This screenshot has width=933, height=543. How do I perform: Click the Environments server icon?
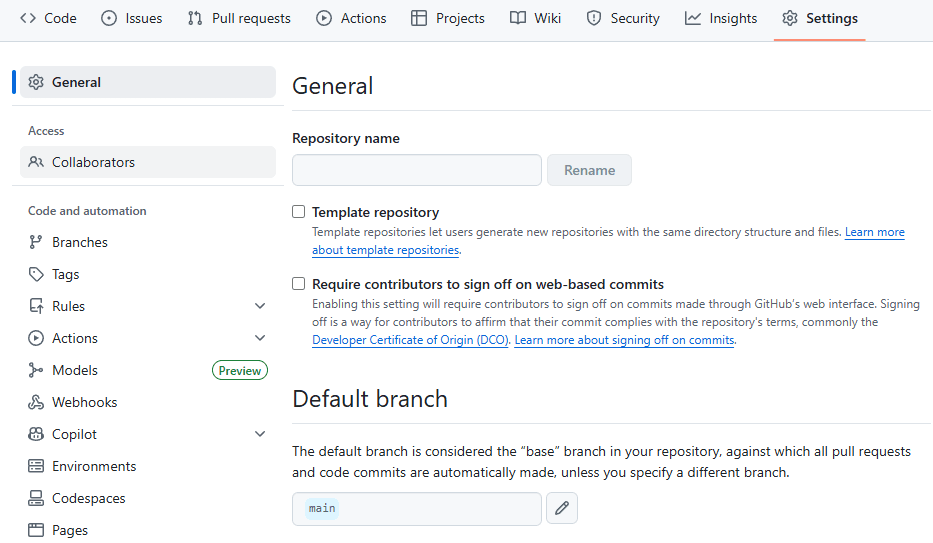36,466
